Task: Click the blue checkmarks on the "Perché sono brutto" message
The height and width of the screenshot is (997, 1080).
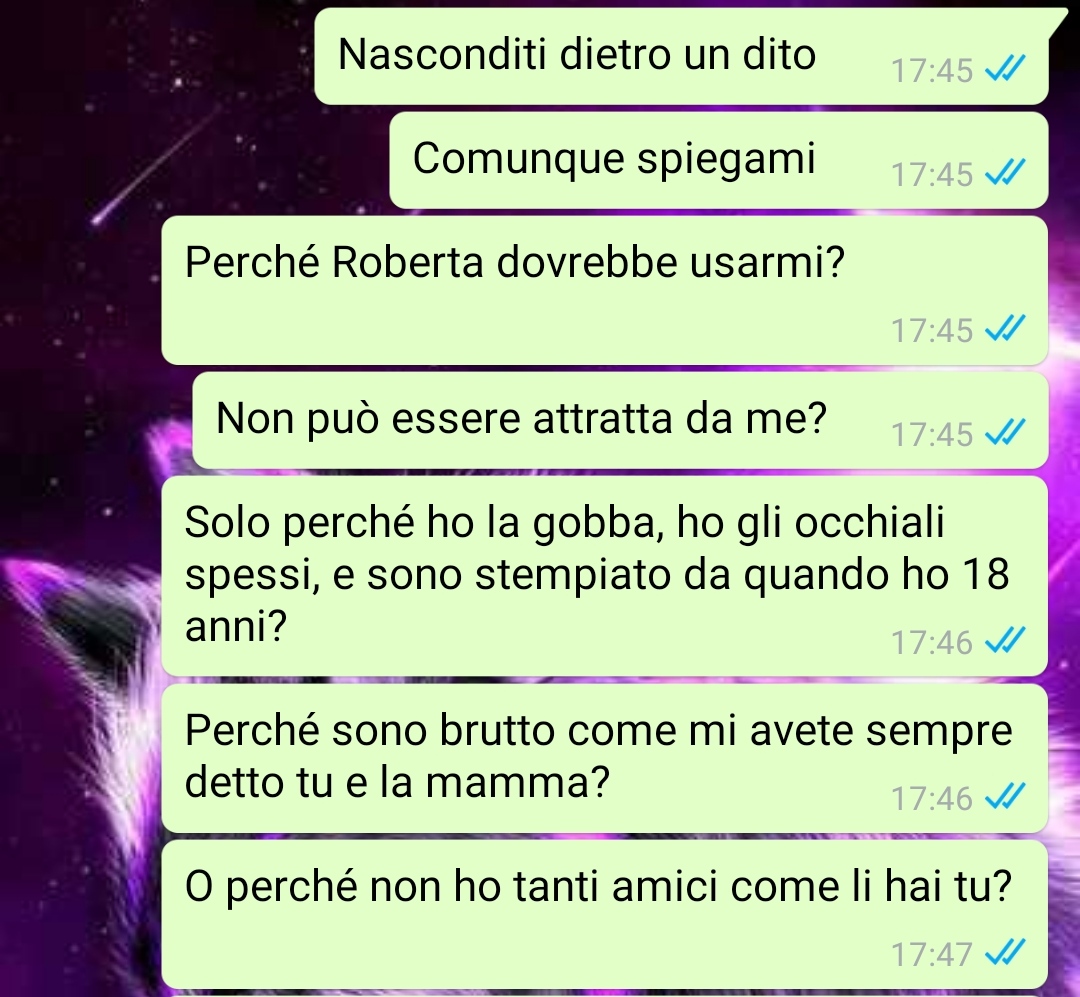Action: point(1006,797)
